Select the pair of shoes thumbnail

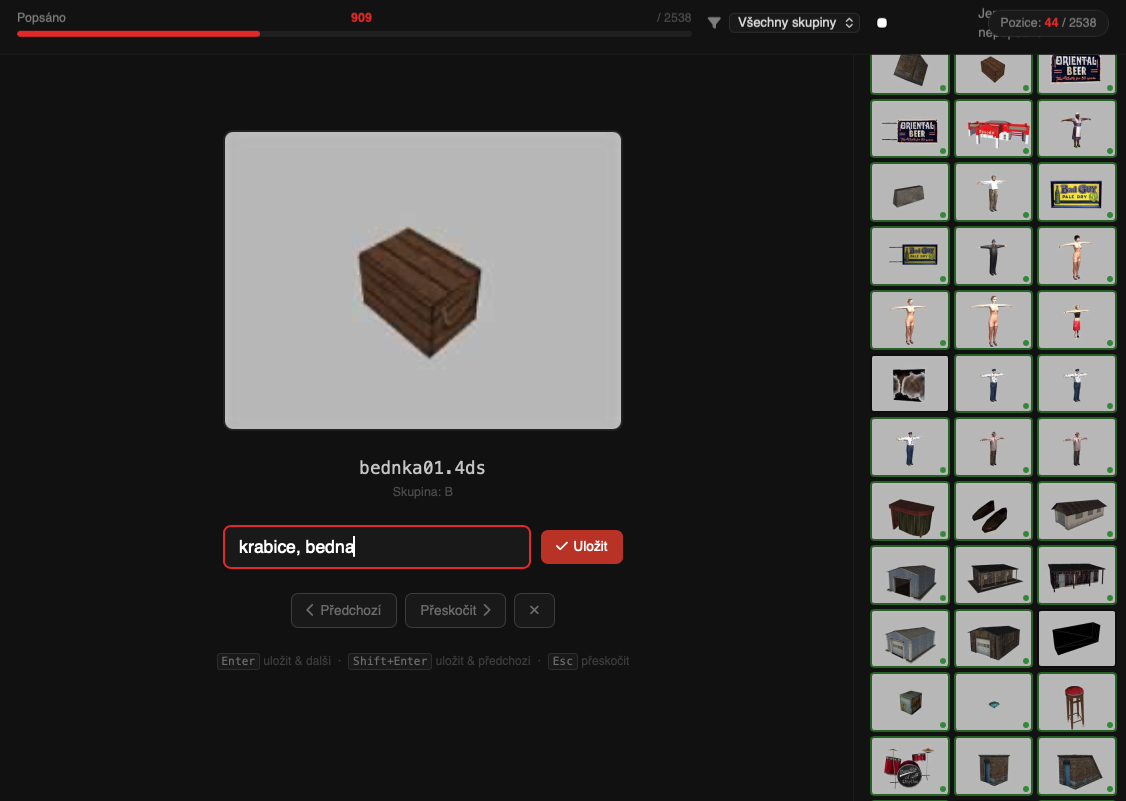pos(993,511)
